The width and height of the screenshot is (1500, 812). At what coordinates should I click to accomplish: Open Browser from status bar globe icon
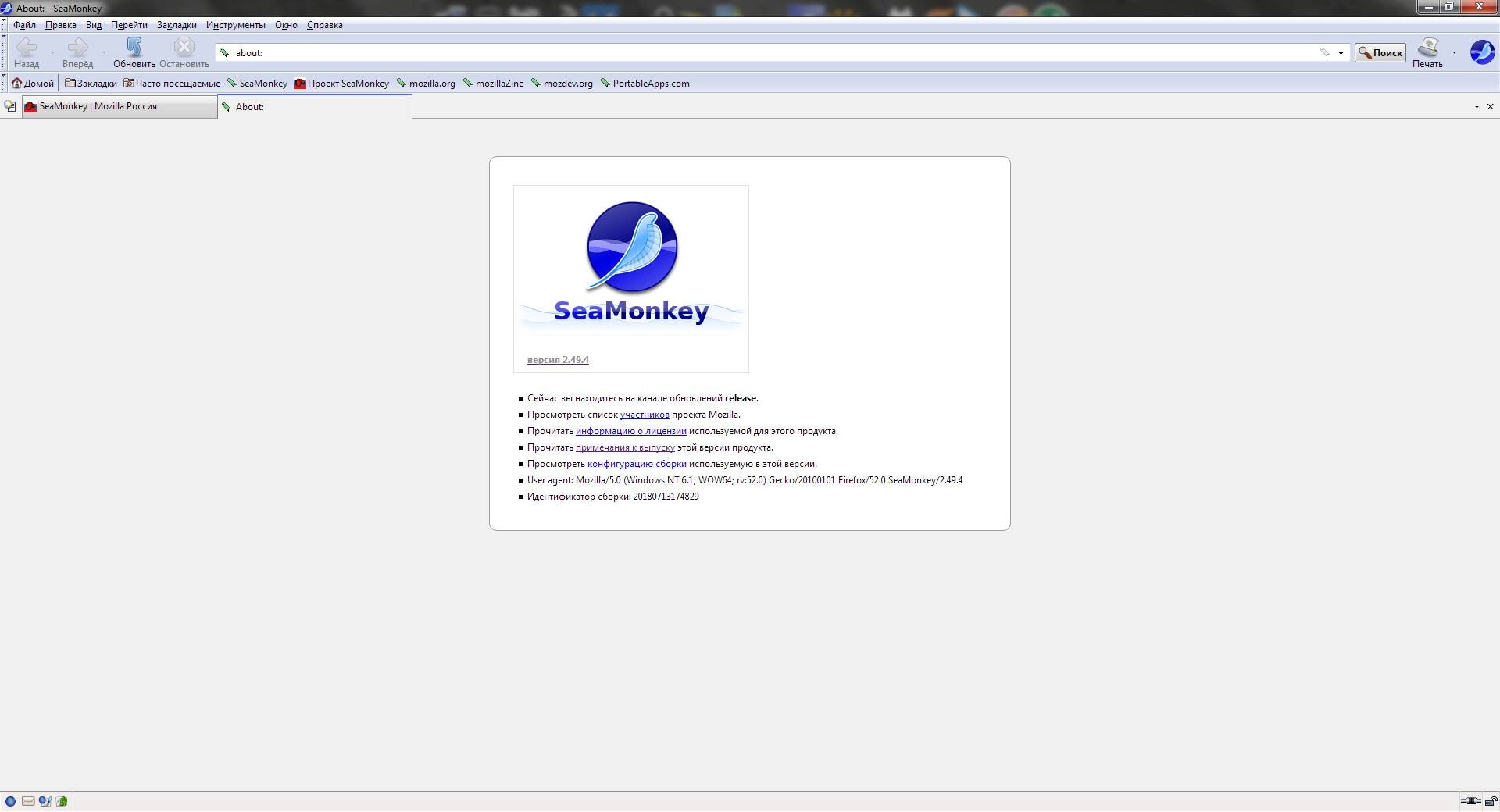click(10, 801)
